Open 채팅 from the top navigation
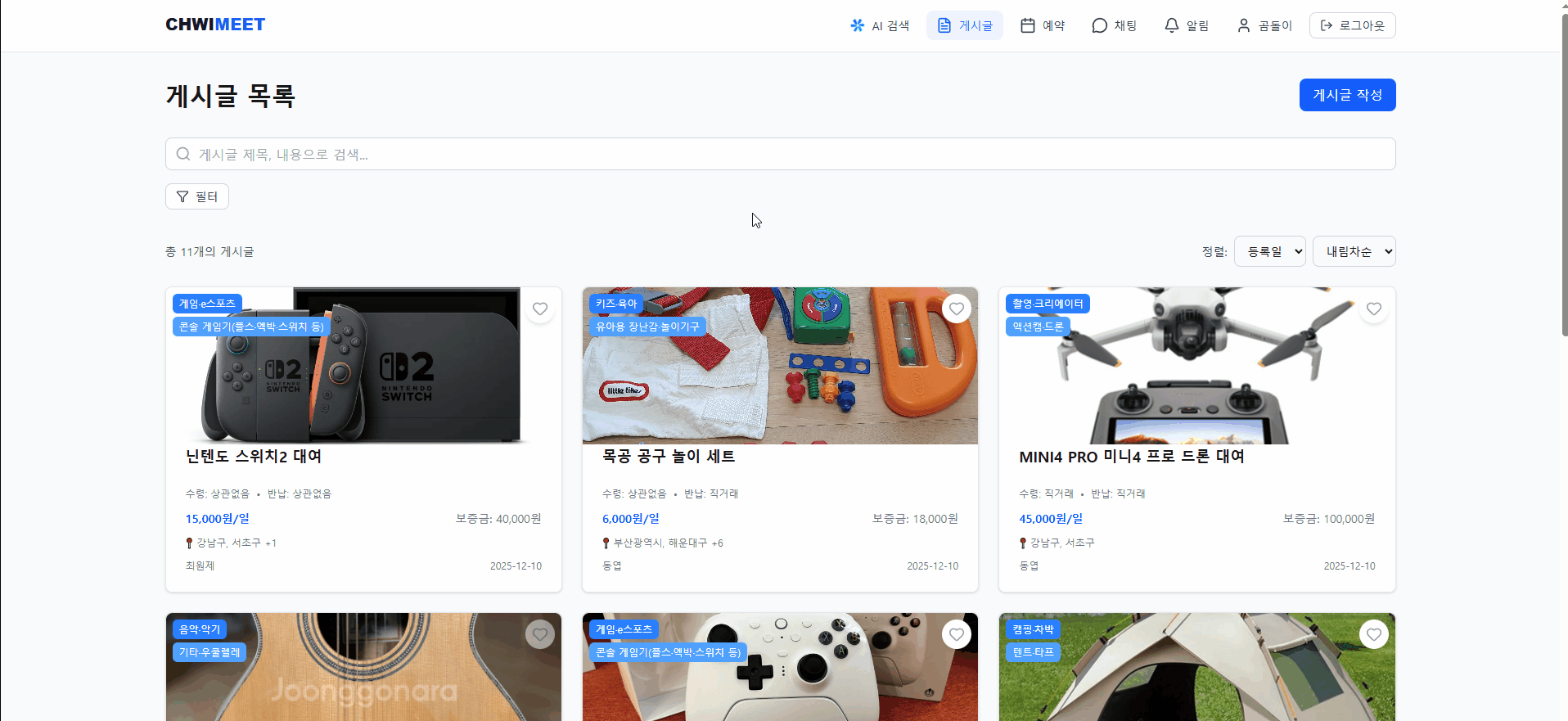 [1115, 25]
